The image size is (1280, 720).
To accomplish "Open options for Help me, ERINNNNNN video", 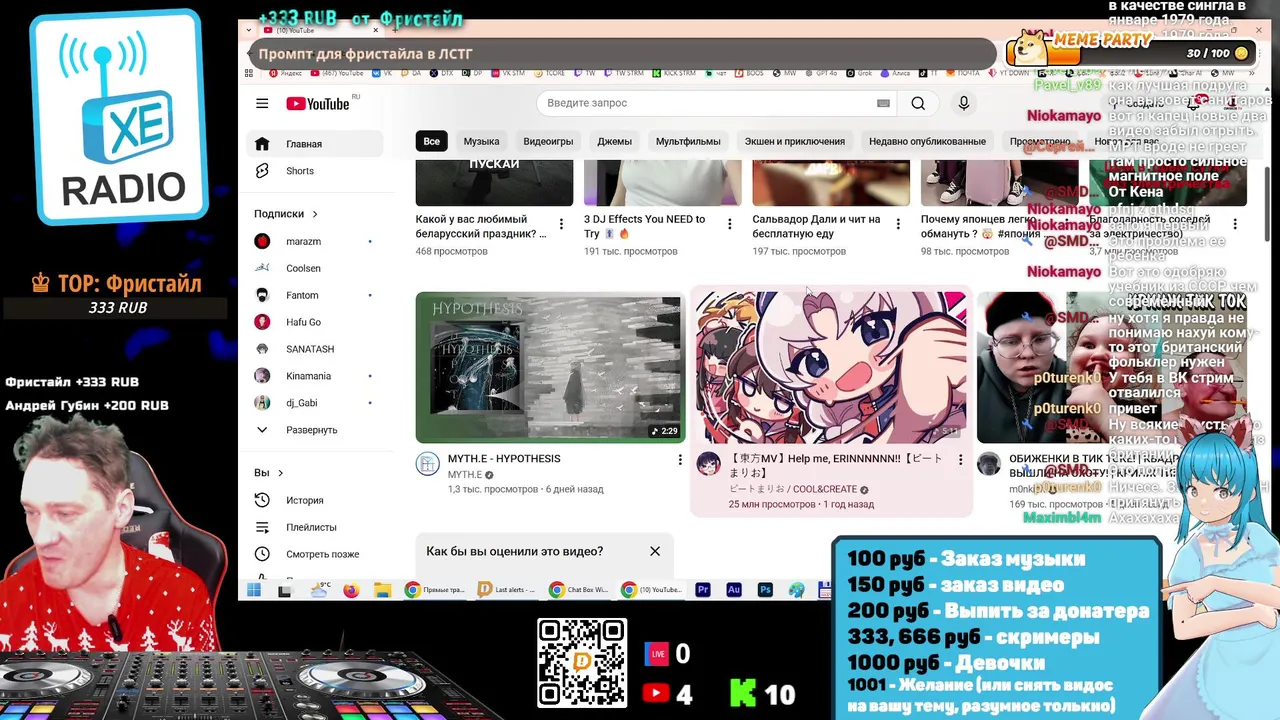I will (960, 460).
